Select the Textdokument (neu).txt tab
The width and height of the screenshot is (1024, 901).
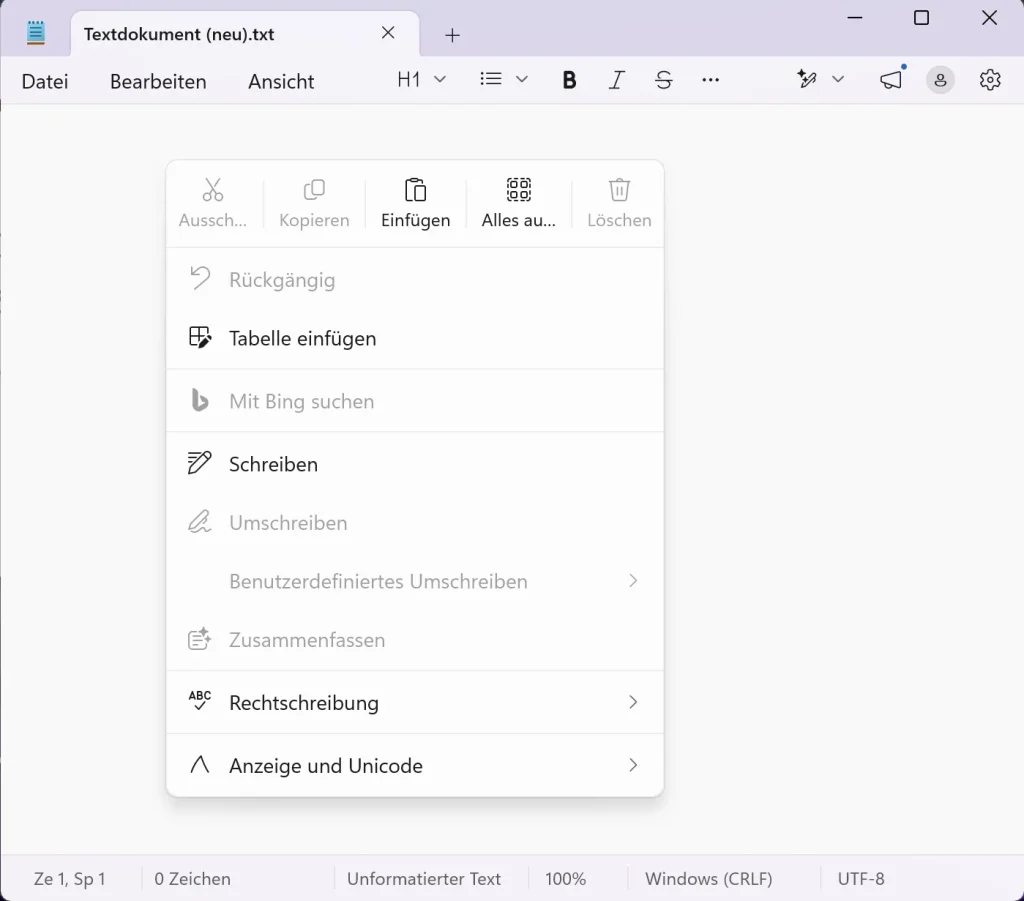245,34
